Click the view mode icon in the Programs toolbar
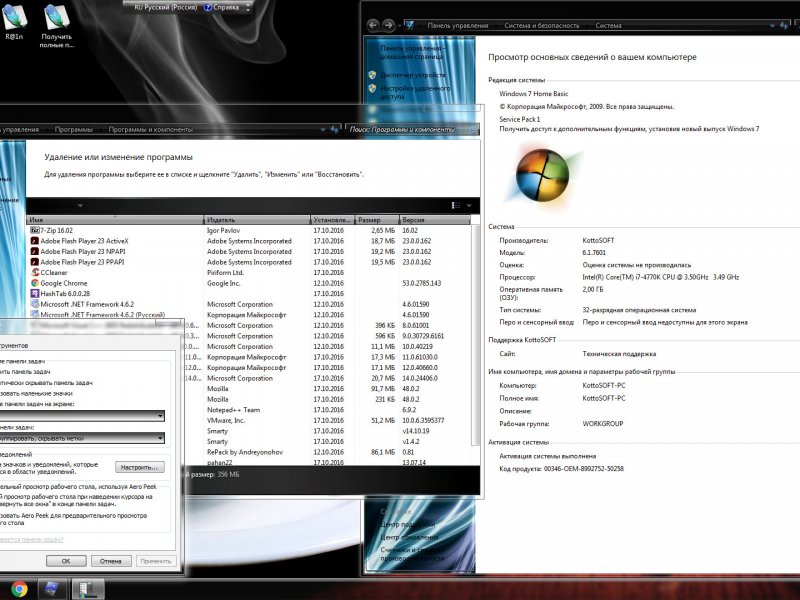 (x=456, y=205)
